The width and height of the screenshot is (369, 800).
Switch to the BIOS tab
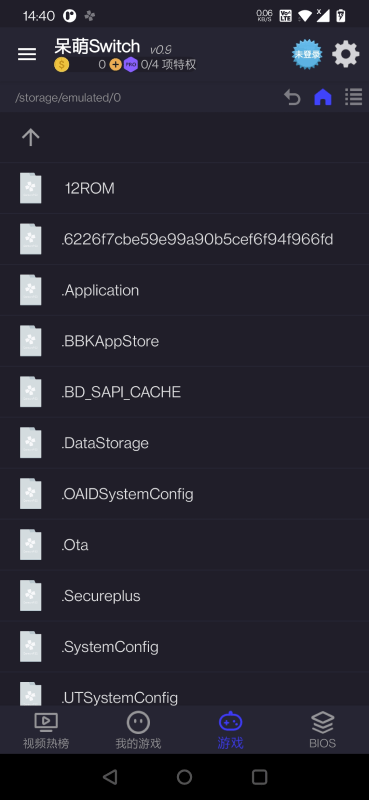pos(323,730)
